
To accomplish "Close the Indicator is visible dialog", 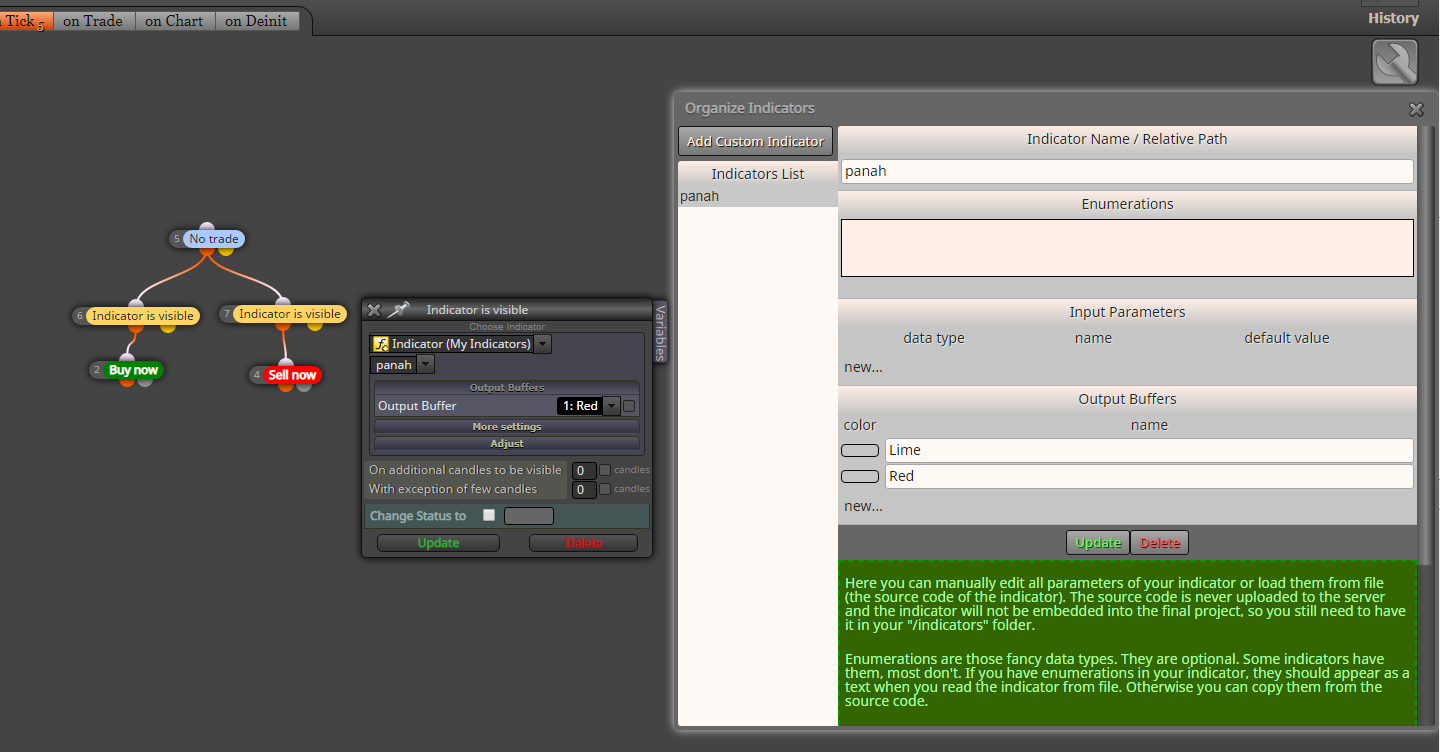I will point(374,310).
